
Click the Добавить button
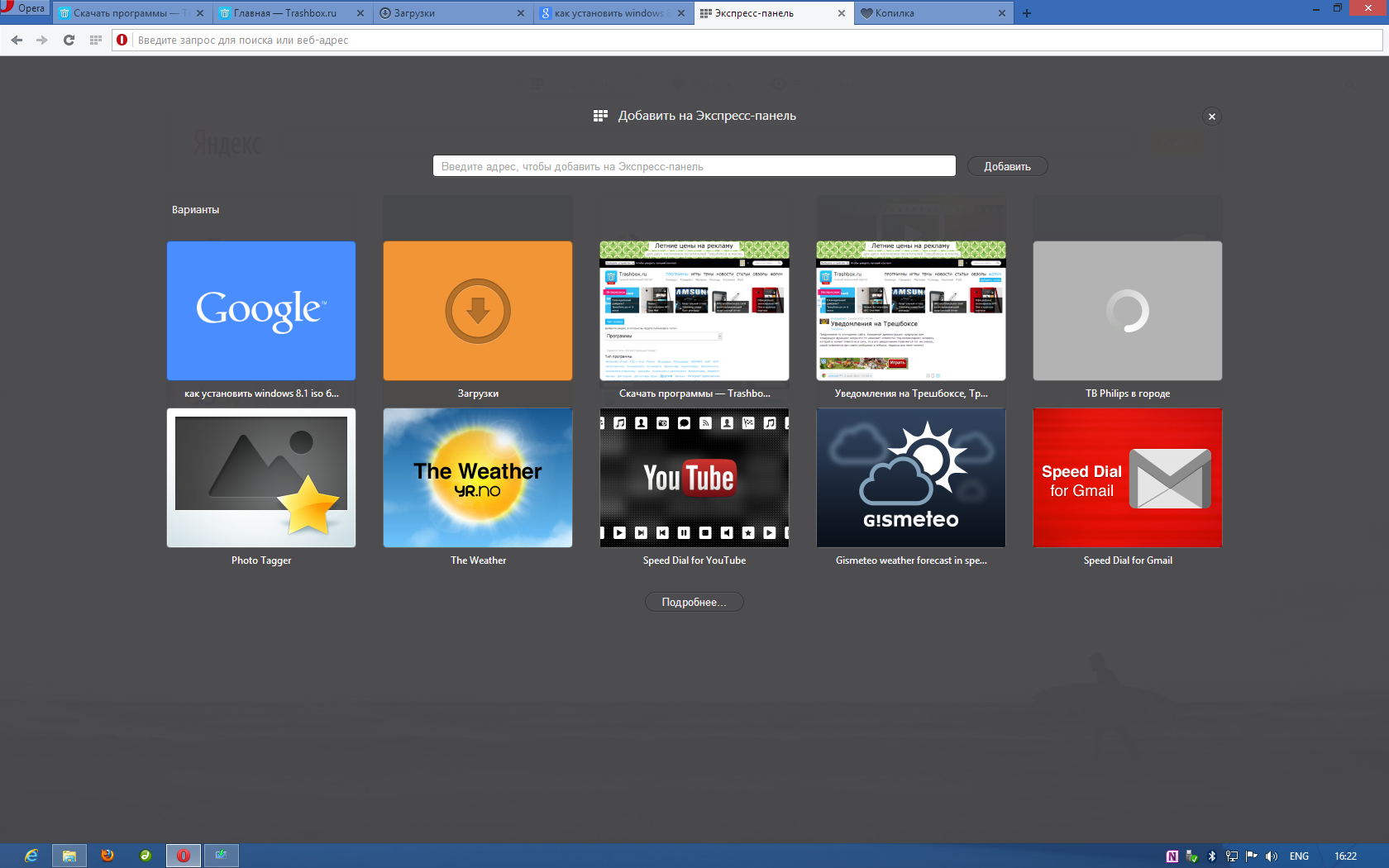(x=1007, y=166)
